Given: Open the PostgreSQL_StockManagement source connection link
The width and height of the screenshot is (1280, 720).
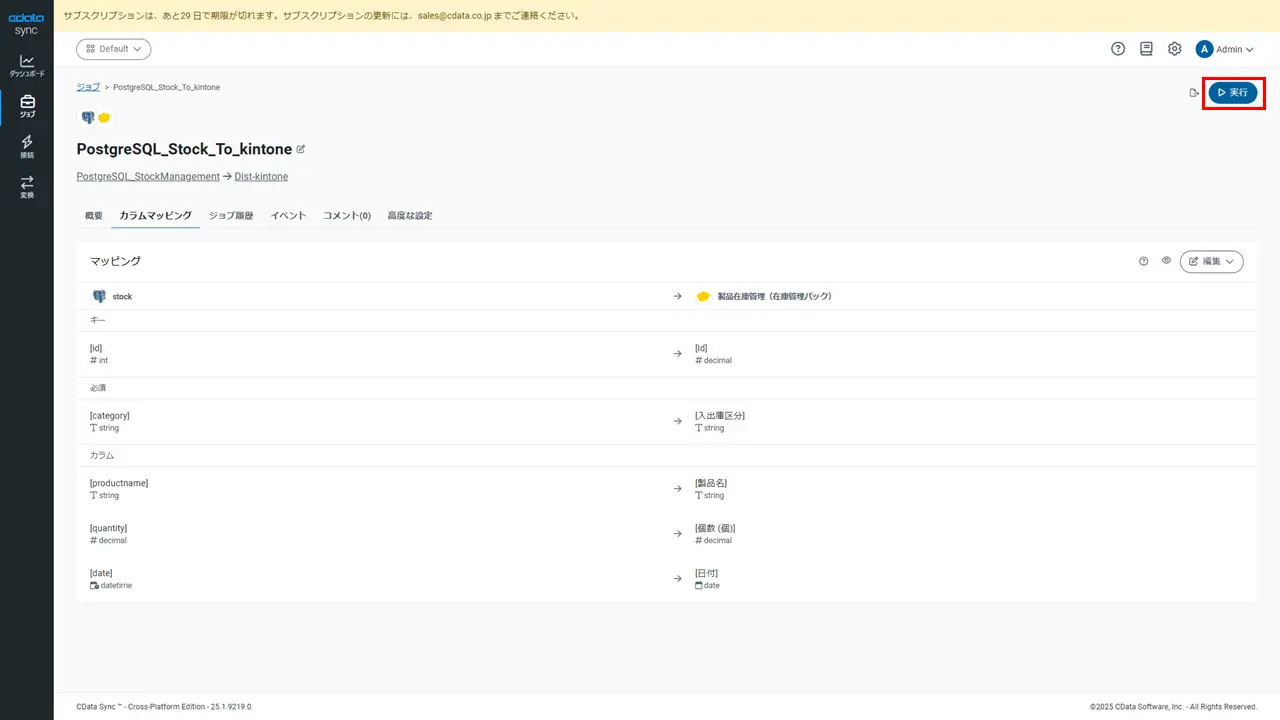Looking at the screenshot, I should click(148, 176).
